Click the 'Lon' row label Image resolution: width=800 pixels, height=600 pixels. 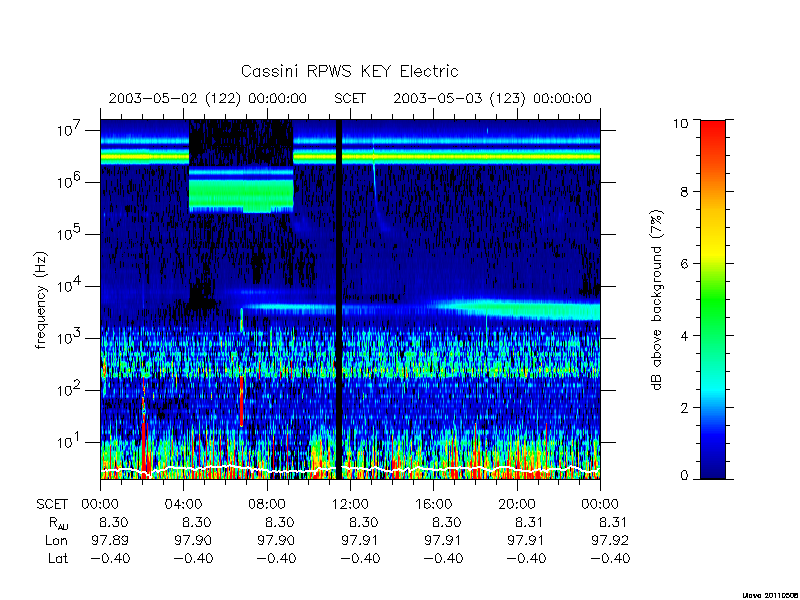point(57,540)
